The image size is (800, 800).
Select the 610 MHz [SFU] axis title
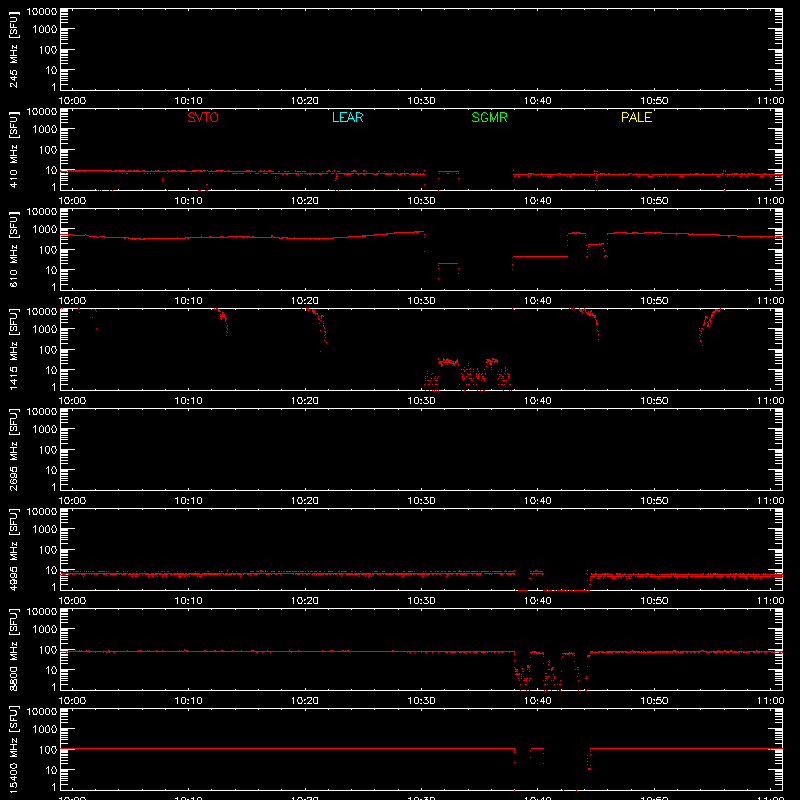tap(13, 250)
